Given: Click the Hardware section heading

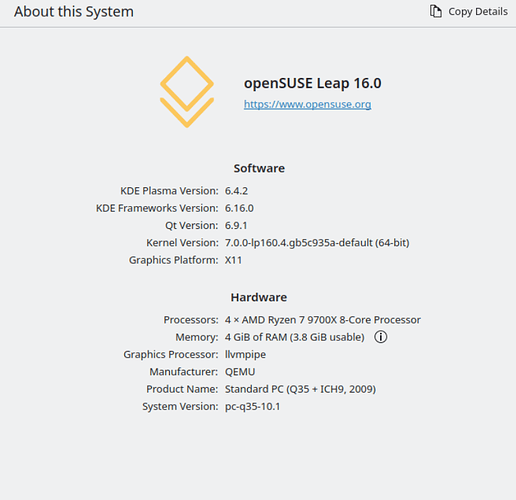Looking at the screenshot, I should (x=259, y=297).
